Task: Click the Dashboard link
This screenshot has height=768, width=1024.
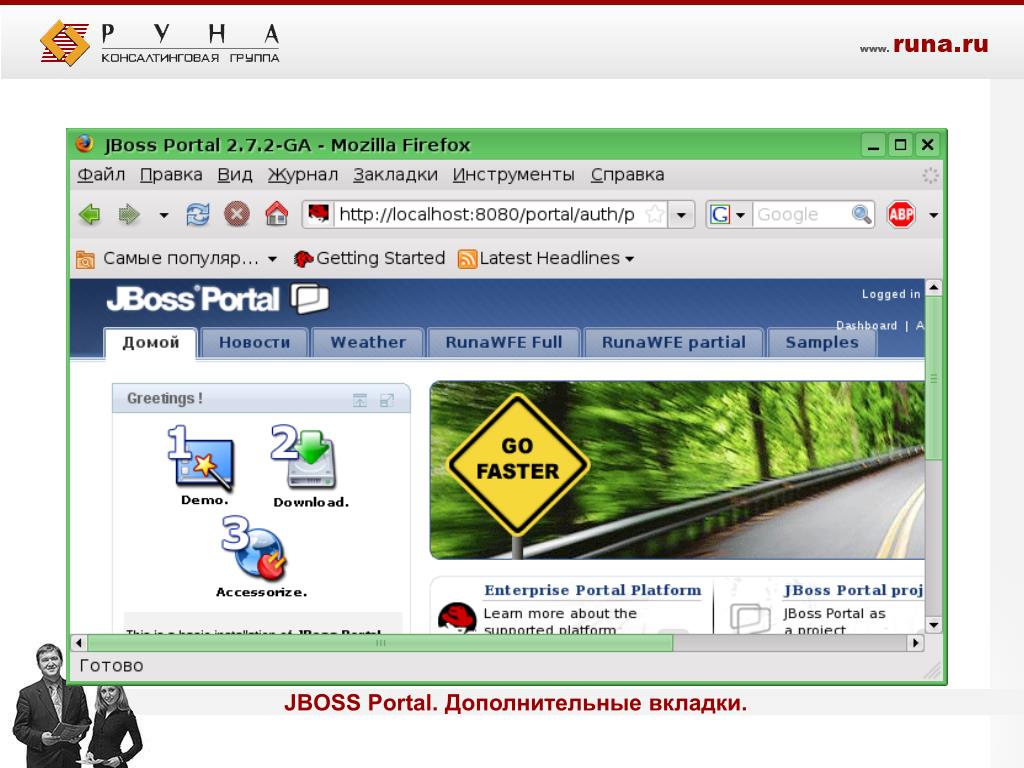Action: point(866,325)
